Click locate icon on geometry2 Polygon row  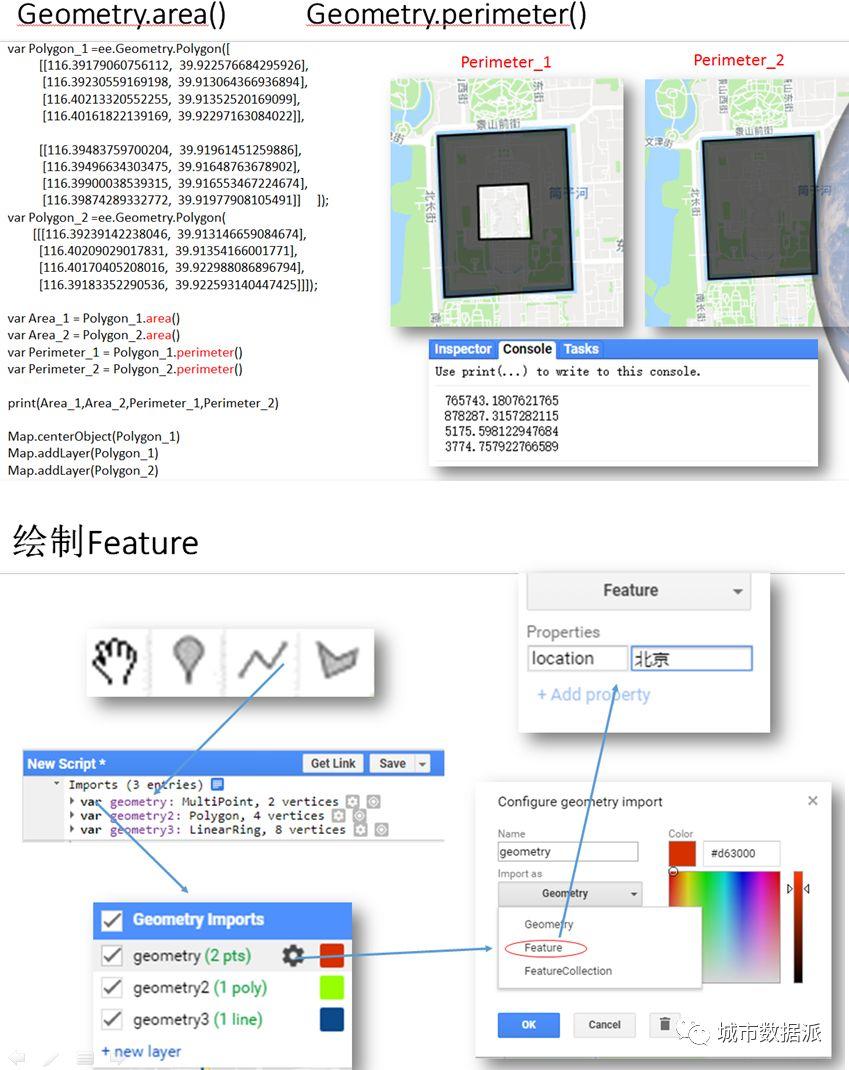click(359, 815)
